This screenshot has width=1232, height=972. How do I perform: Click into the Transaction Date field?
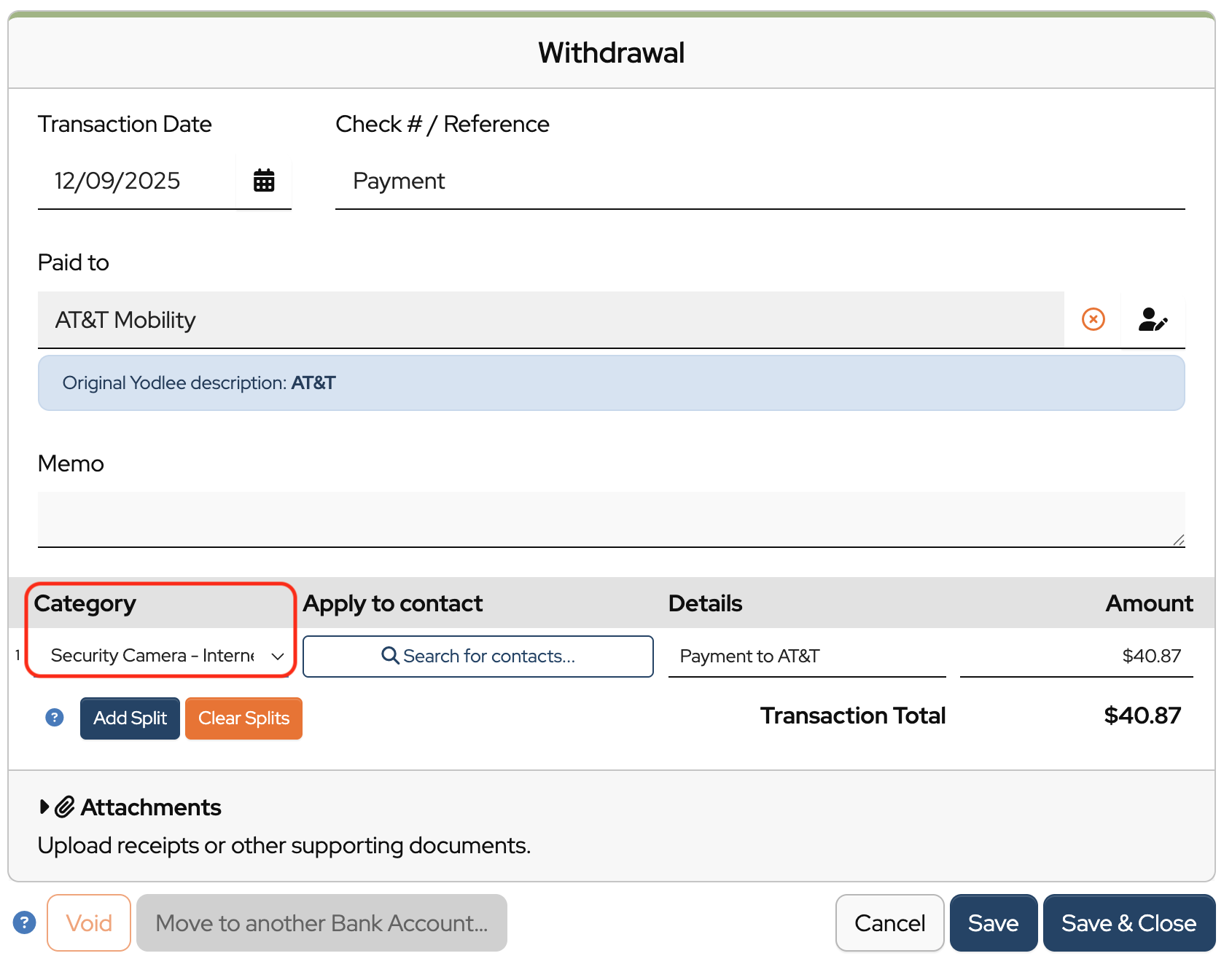tap(136, 181)
